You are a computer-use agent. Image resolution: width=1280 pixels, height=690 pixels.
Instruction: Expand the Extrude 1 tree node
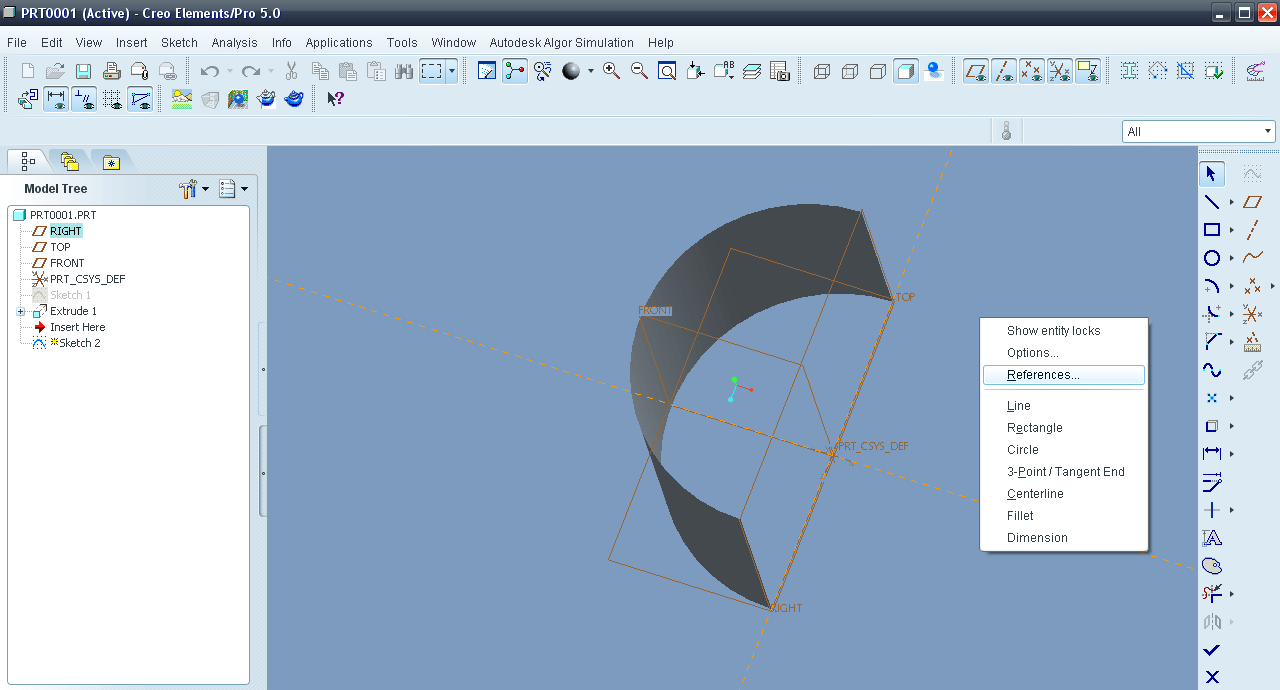pyautogui.click(x=21, y=311)
